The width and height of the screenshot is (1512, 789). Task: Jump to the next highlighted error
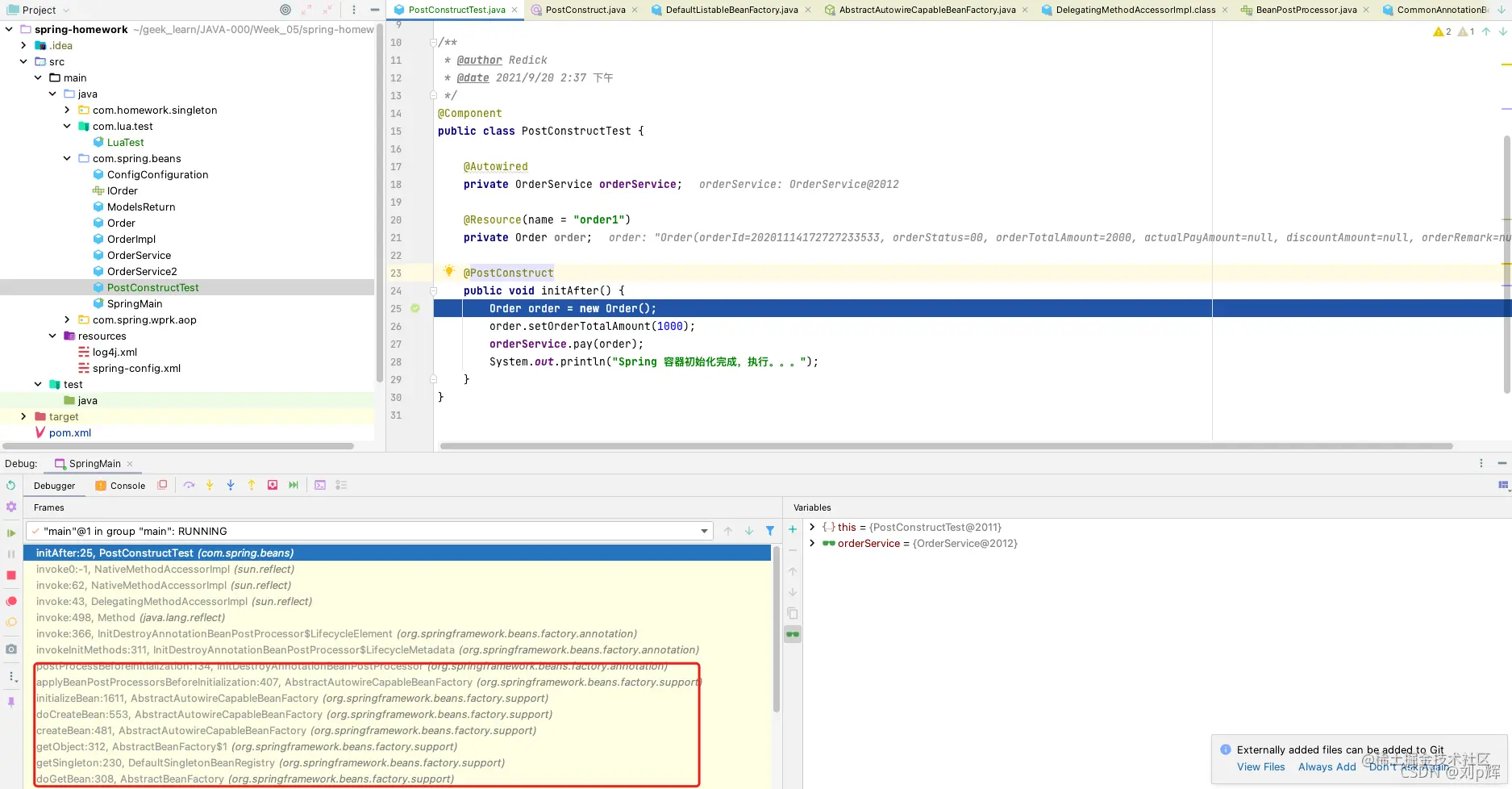point(1503,31)
